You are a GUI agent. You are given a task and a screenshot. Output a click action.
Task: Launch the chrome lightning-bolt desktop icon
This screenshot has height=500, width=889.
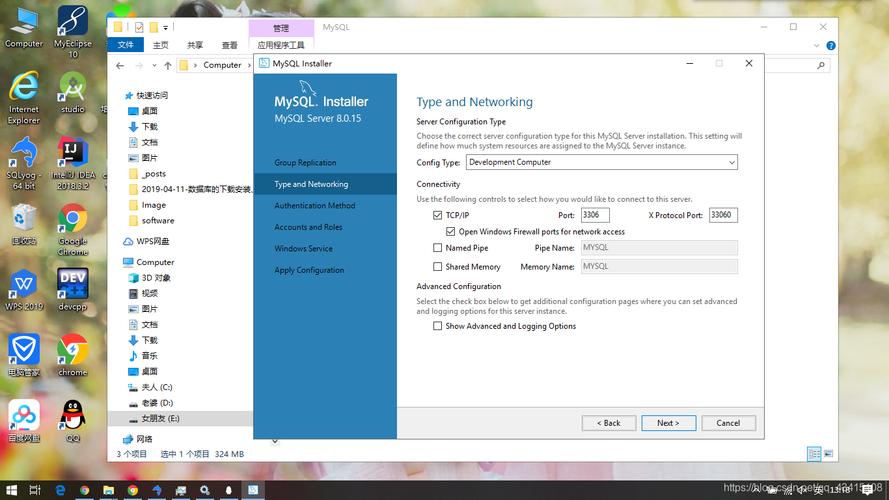coord(73,355)
